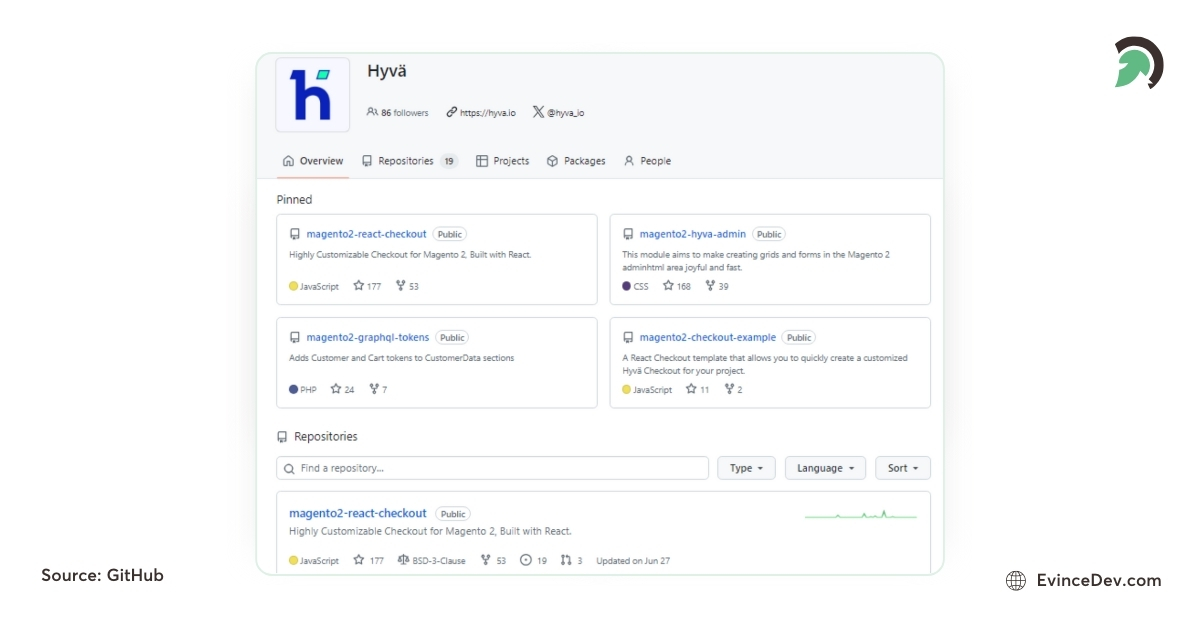The image size is (1200, 628).
Task: Open the Language filter dropdown
Action: click(824, 468)
